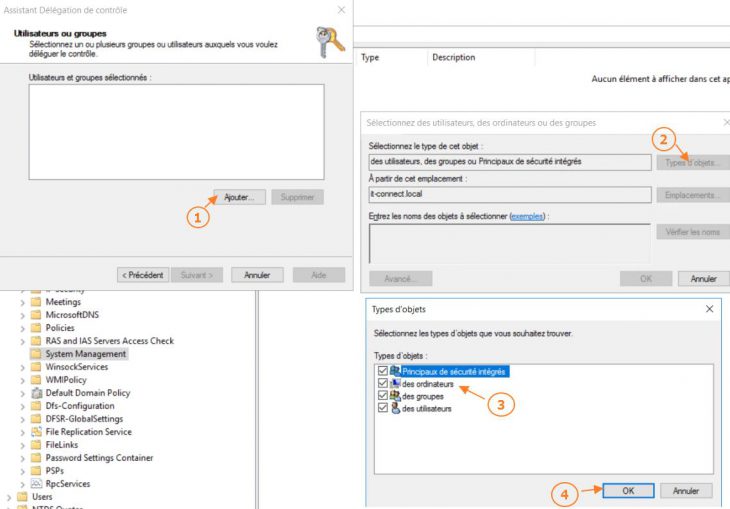Expand the Users tree node

[x=10, y=497]
